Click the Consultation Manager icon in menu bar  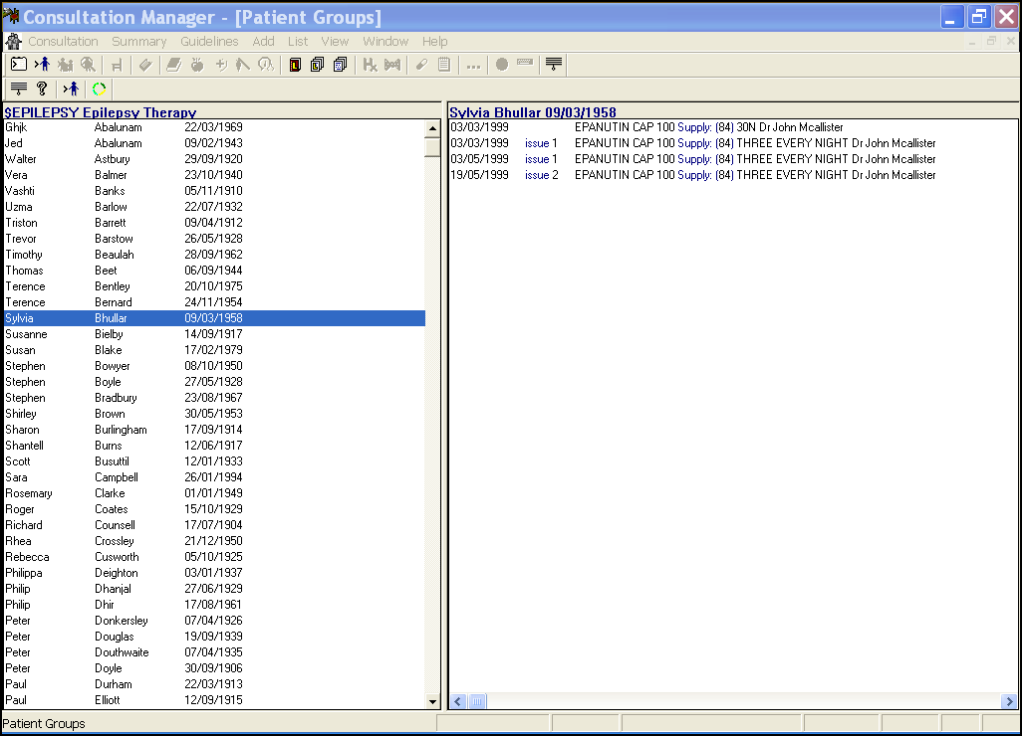(13, 42)
